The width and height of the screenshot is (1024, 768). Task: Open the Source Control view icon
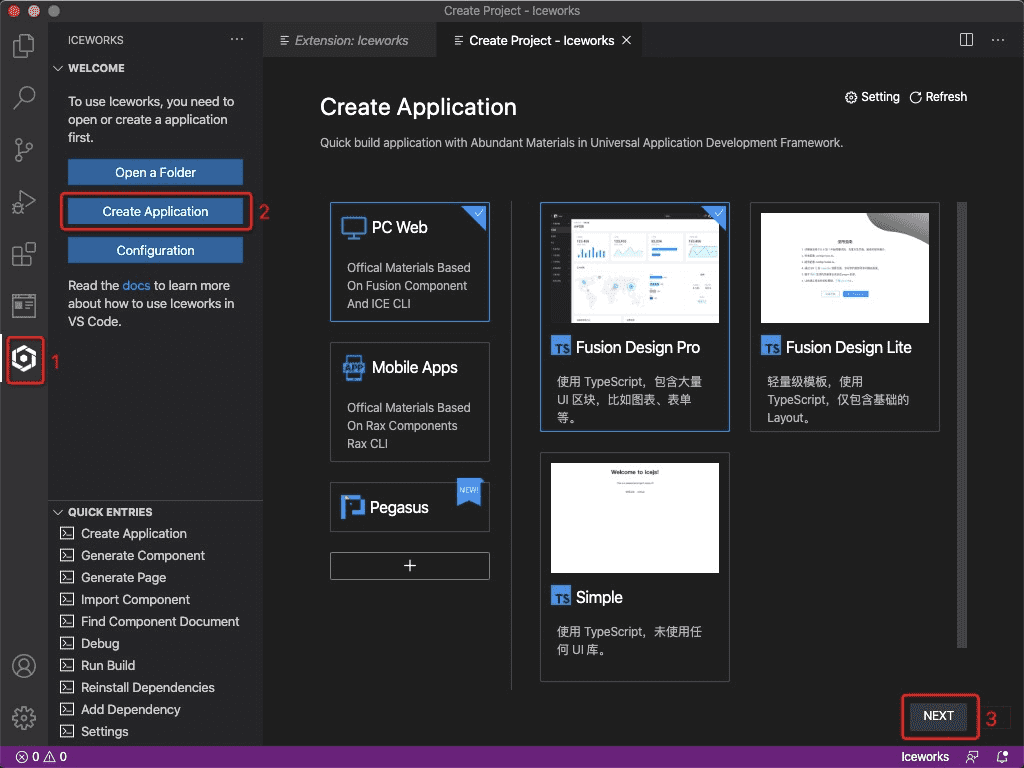[x=24, y=150]
